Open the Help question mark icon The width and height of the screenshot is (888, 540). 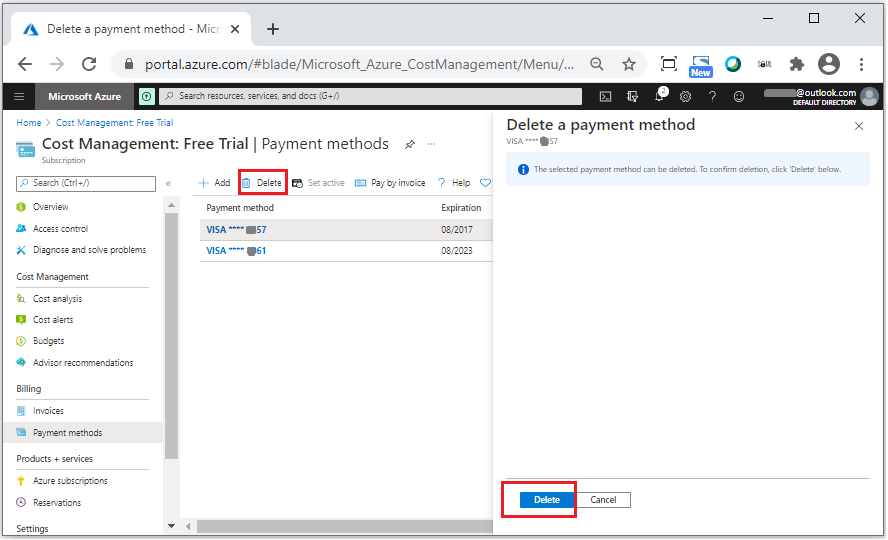pos(712,97)
